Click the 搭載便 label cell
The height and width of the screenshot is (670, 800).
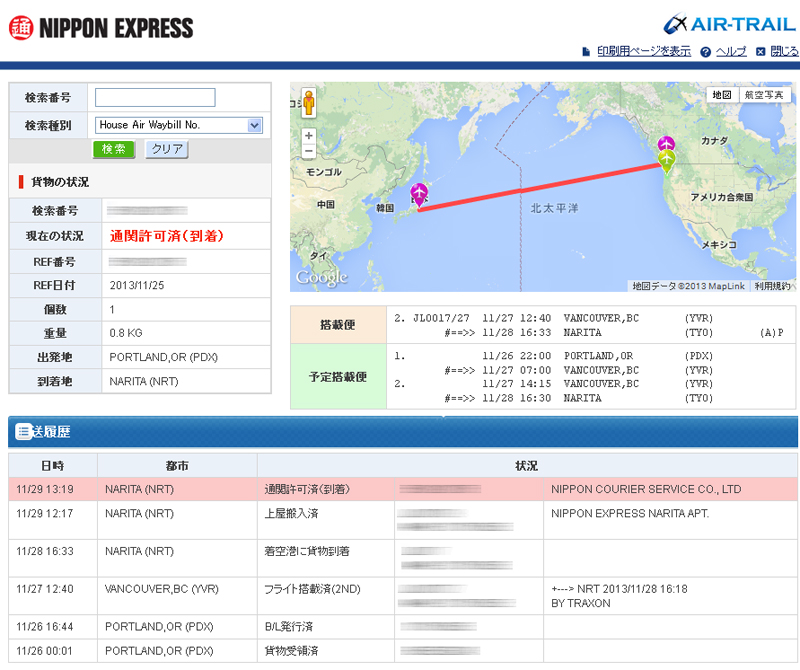[338, 325]
